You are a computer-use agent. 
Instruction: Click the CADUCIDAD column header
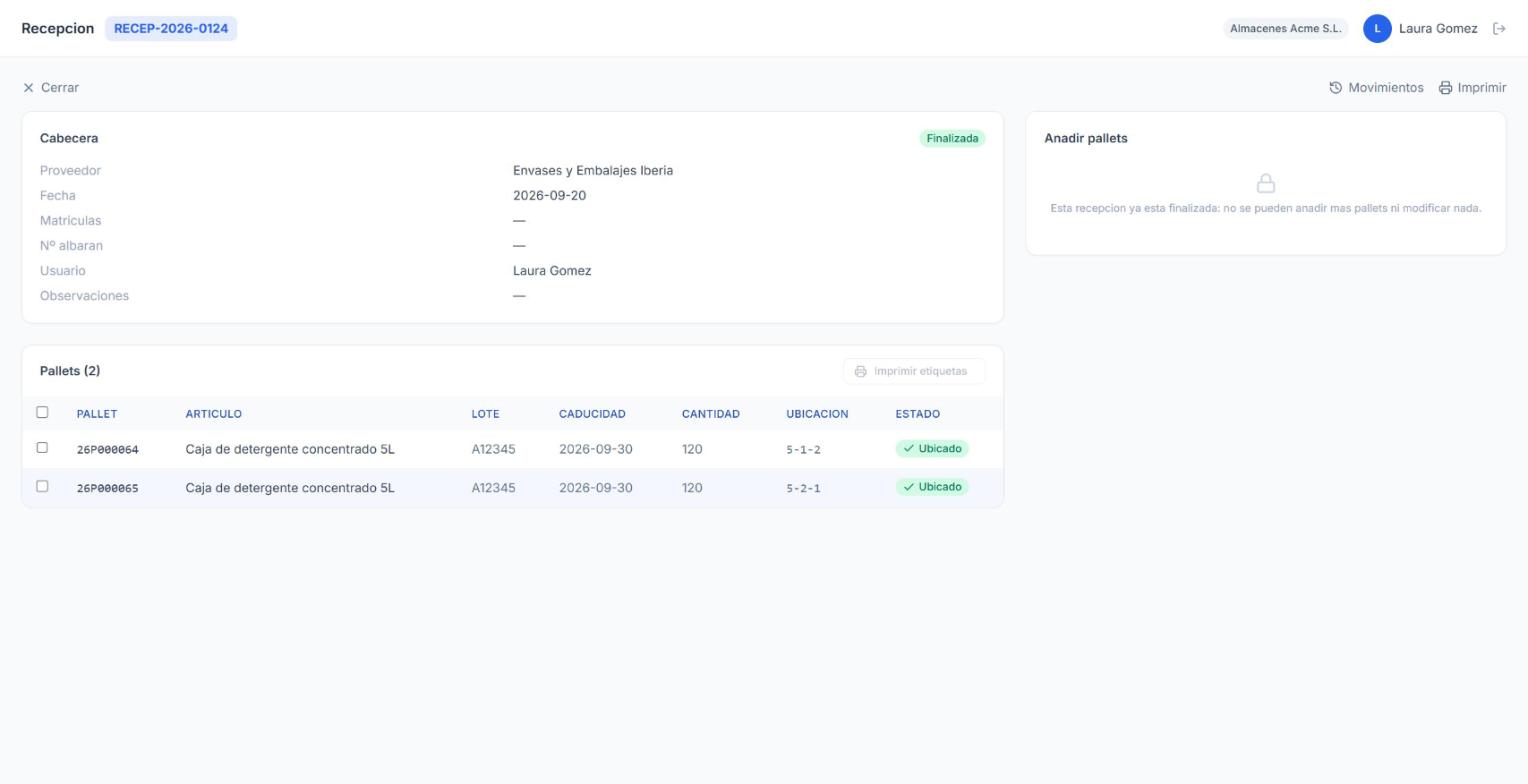click(592, 414)
